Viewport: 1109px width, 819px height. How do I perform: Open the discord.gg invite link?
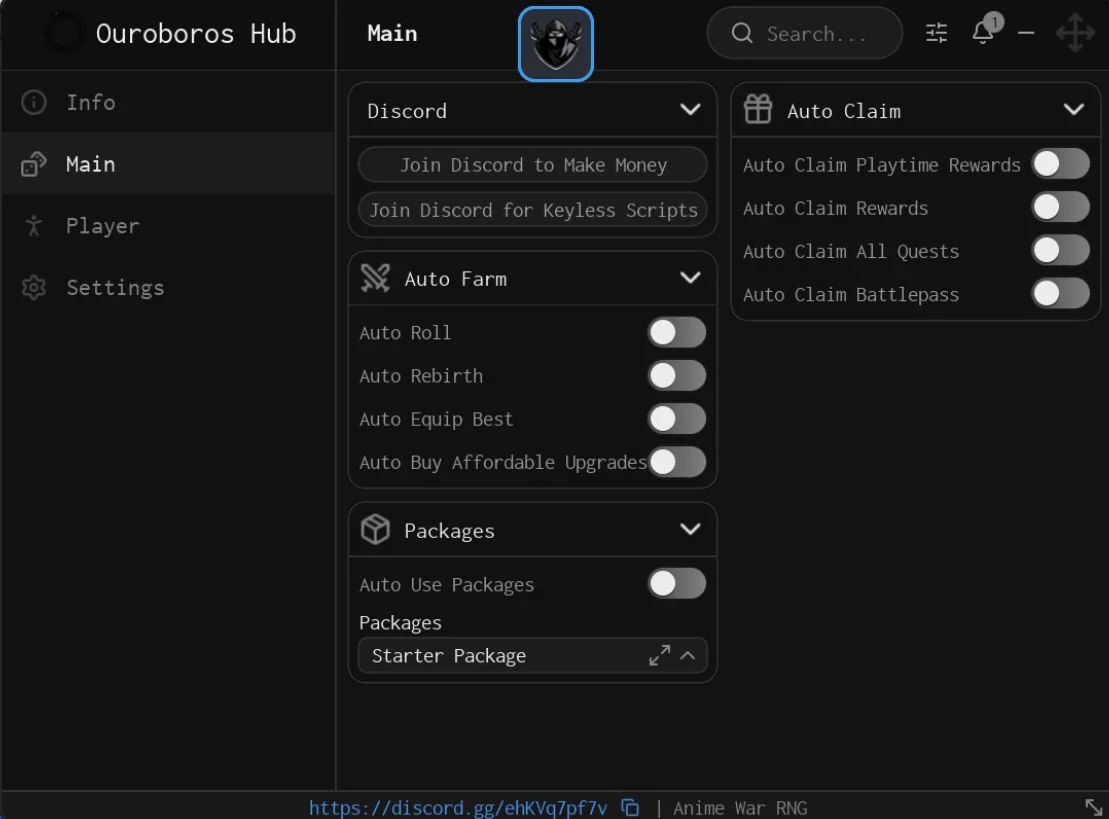pos(458,808)
